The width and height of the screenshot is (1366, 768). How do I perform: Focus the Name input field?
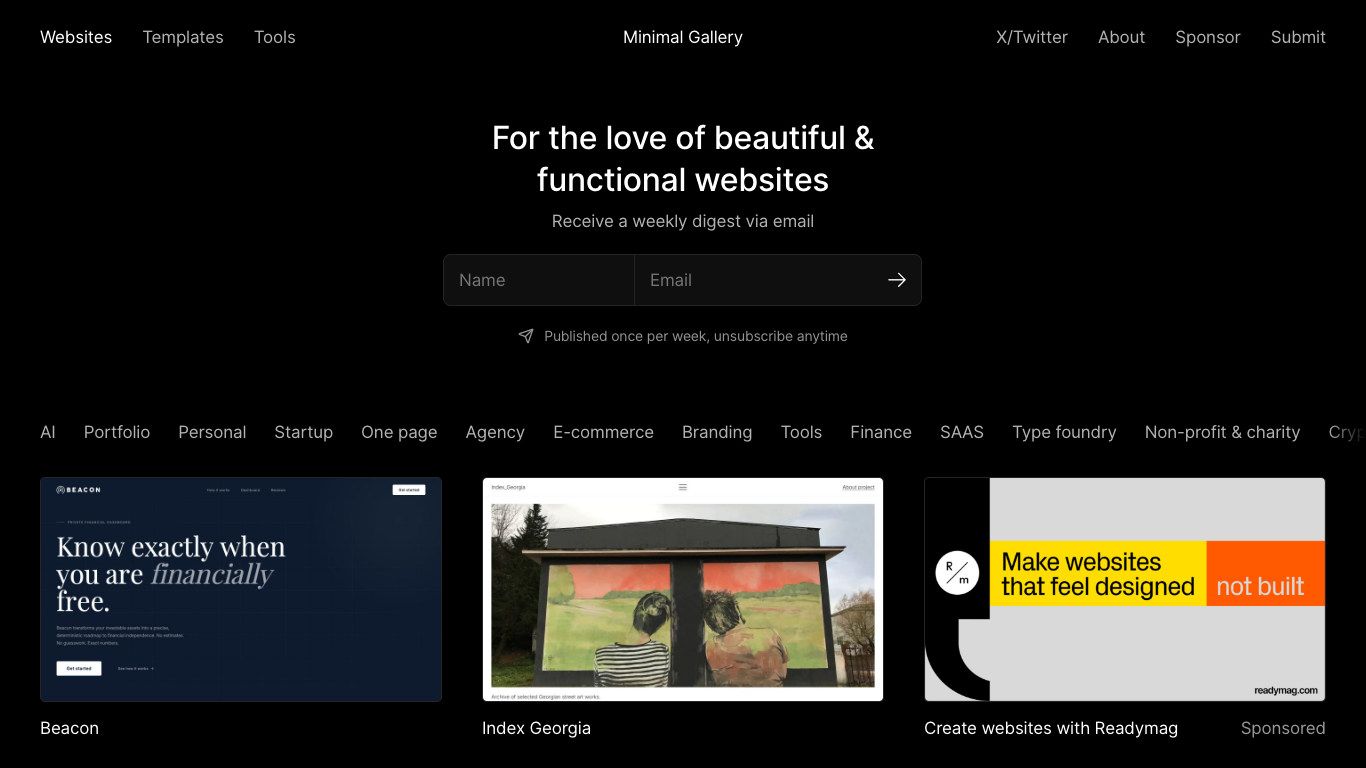click(x=539, y=280)
